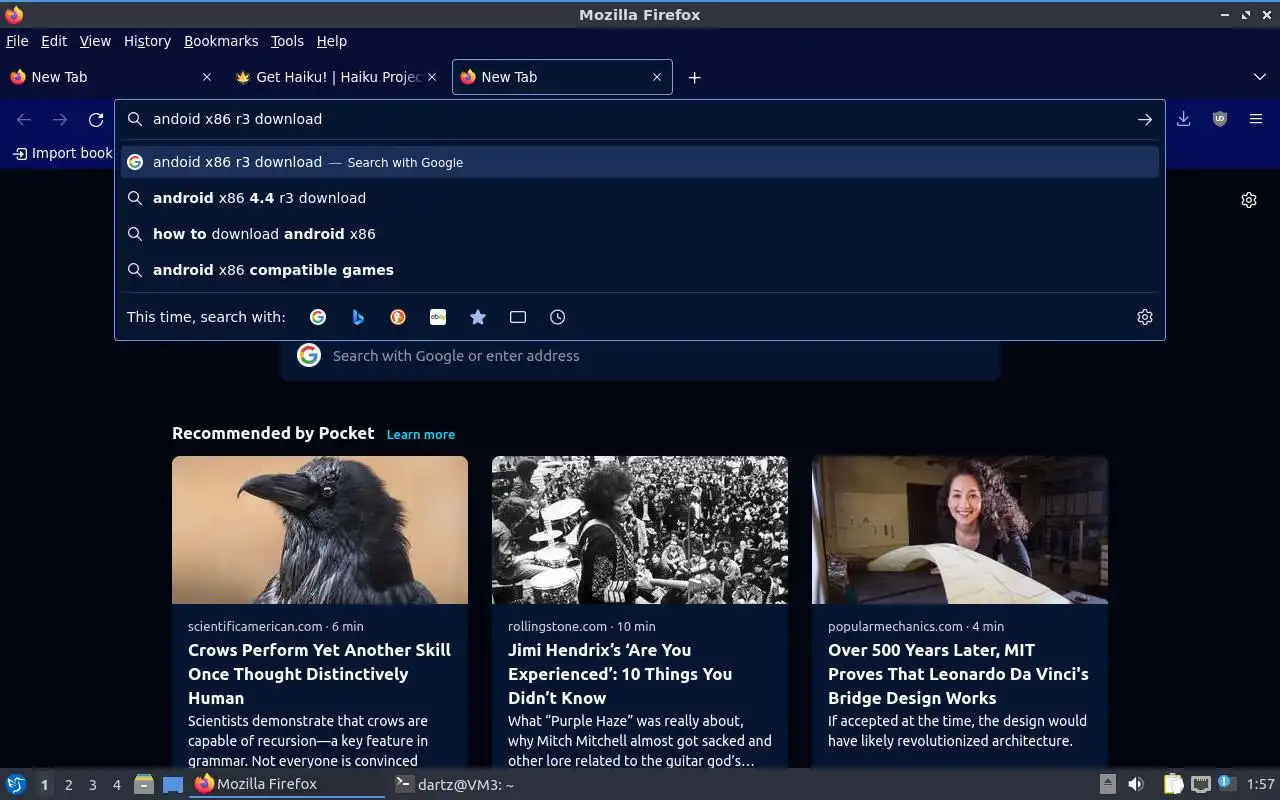Search this time with Bing icon
Viewport: 1280px width, 800px height.
(358, 317)
